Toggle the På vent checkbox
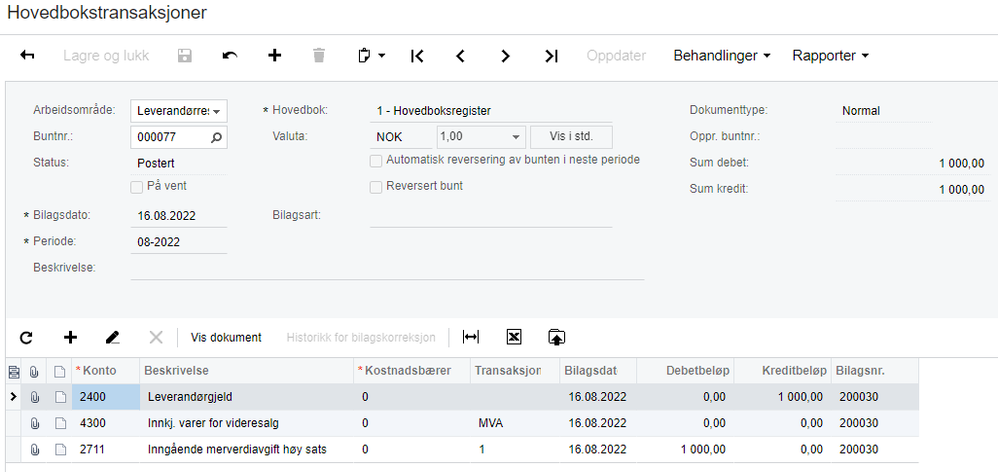The width and height of the screenshot is (998, 472). pos(136,187)
